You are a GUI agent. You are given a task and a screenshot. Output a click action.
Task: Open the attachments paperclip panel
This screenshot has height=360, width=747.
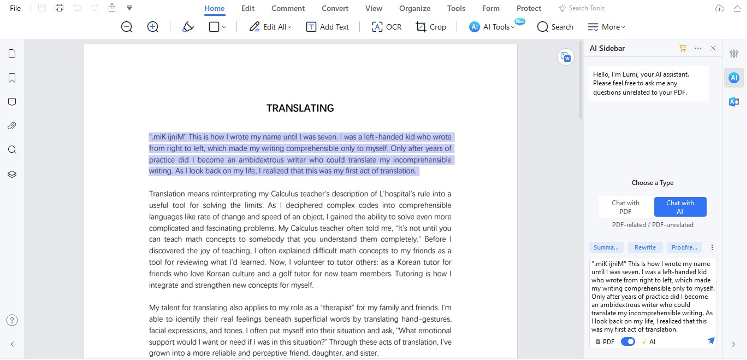point(12,126)
